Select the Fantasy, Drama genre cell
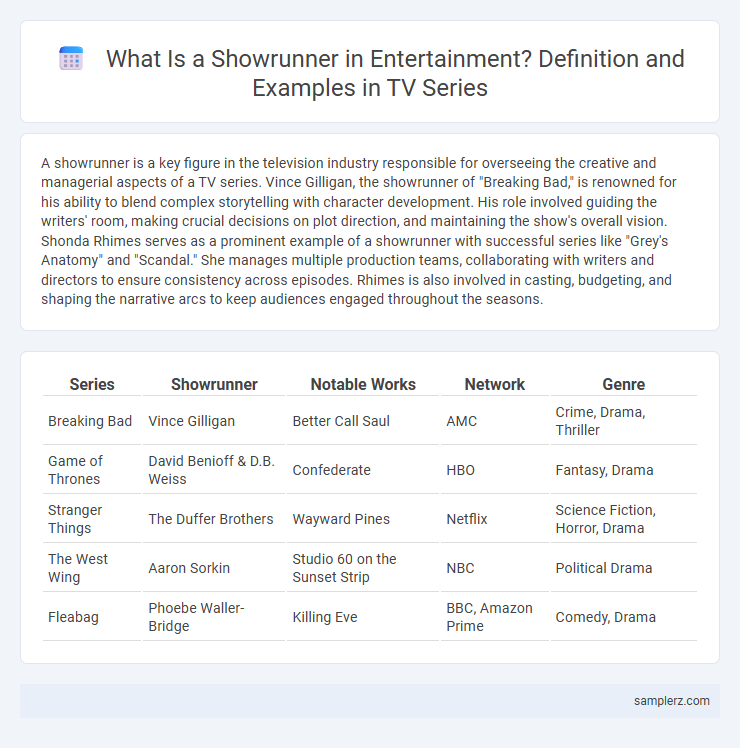Image resolution: width=740 pixels, height=748 pixels. [624, 470]
